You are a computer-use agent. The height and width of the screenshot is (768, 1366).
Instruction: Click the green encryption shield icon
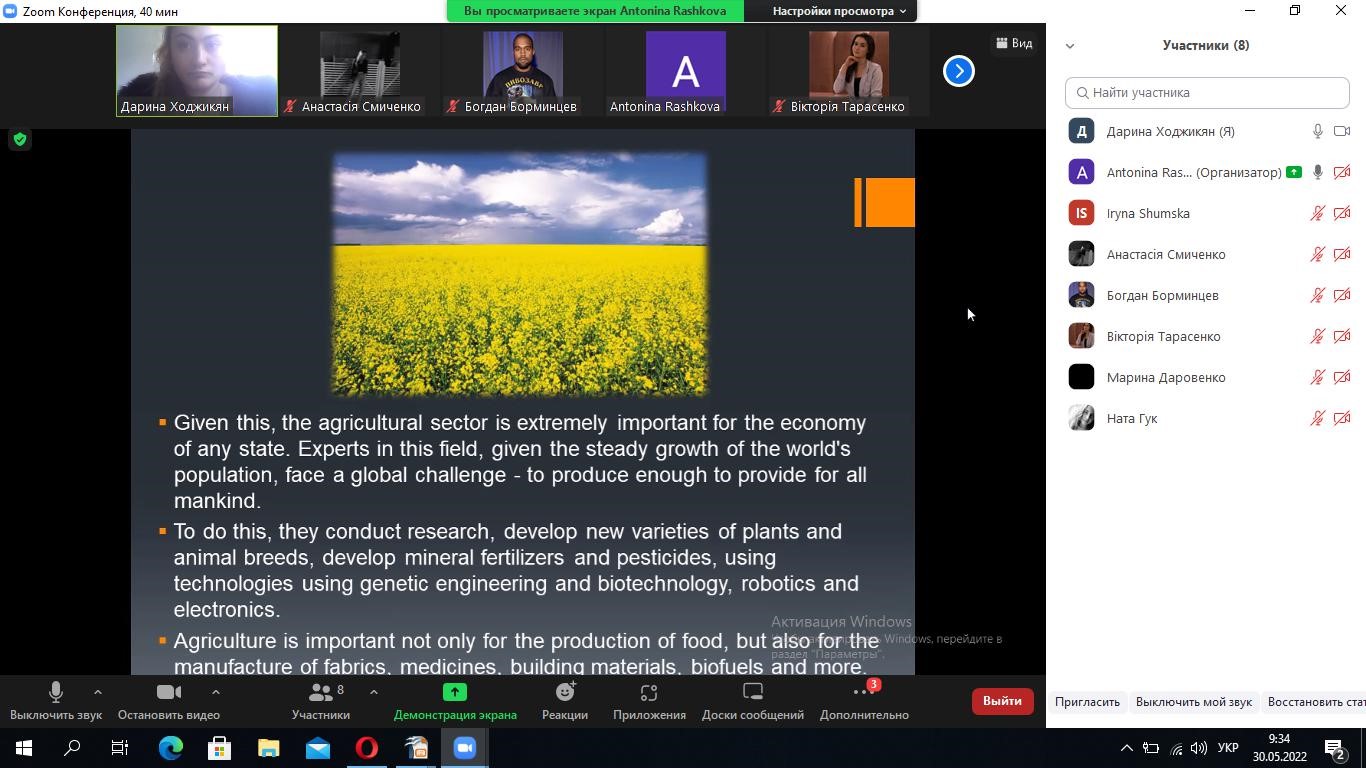pyautogui.click(x=19, y=140)
